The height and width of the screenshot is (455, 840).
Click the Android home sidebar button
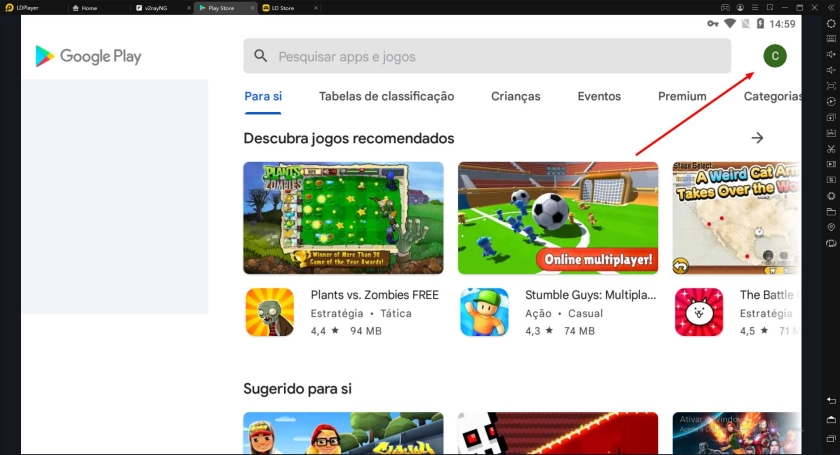[831, 420]
